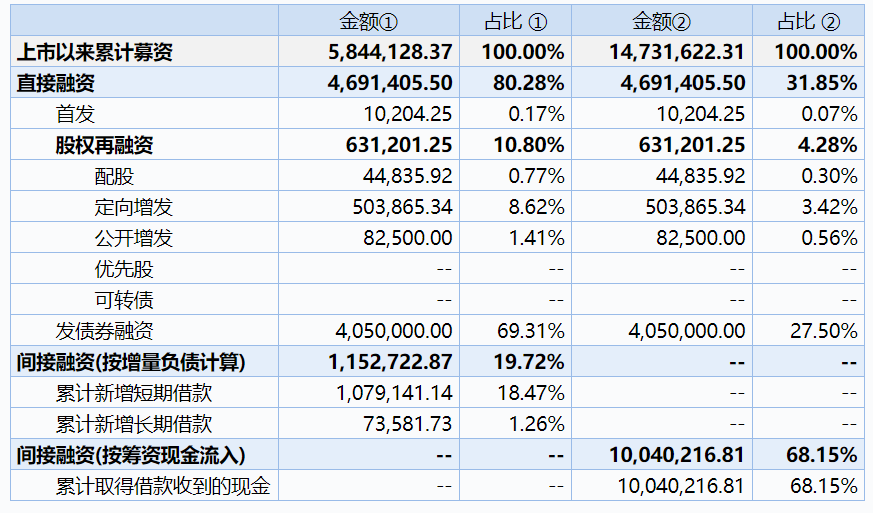Click the 3.42% cell
This screenshot has width=873, height=513.
pyautogui.click(x=830, y=207)
